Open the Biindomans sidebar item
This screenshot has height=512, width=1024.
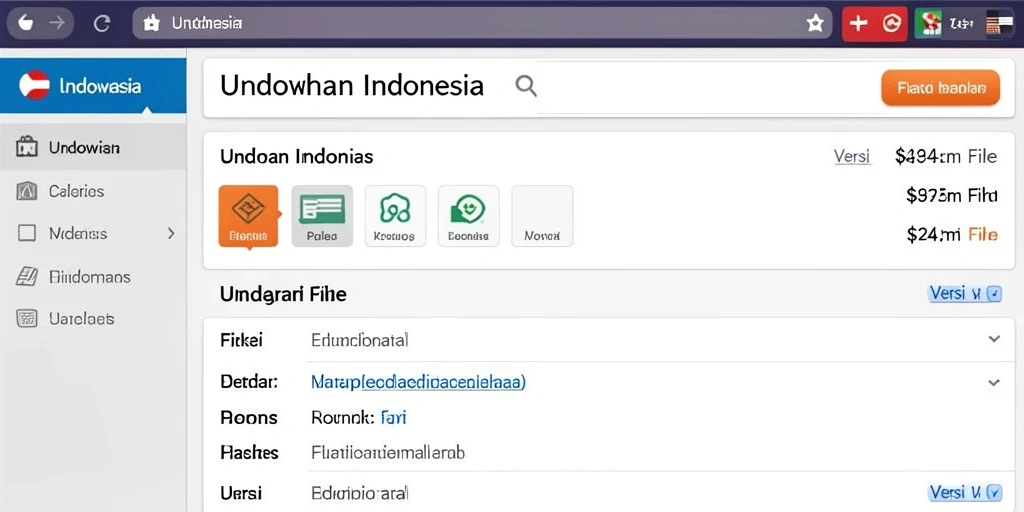click(93, 277)
